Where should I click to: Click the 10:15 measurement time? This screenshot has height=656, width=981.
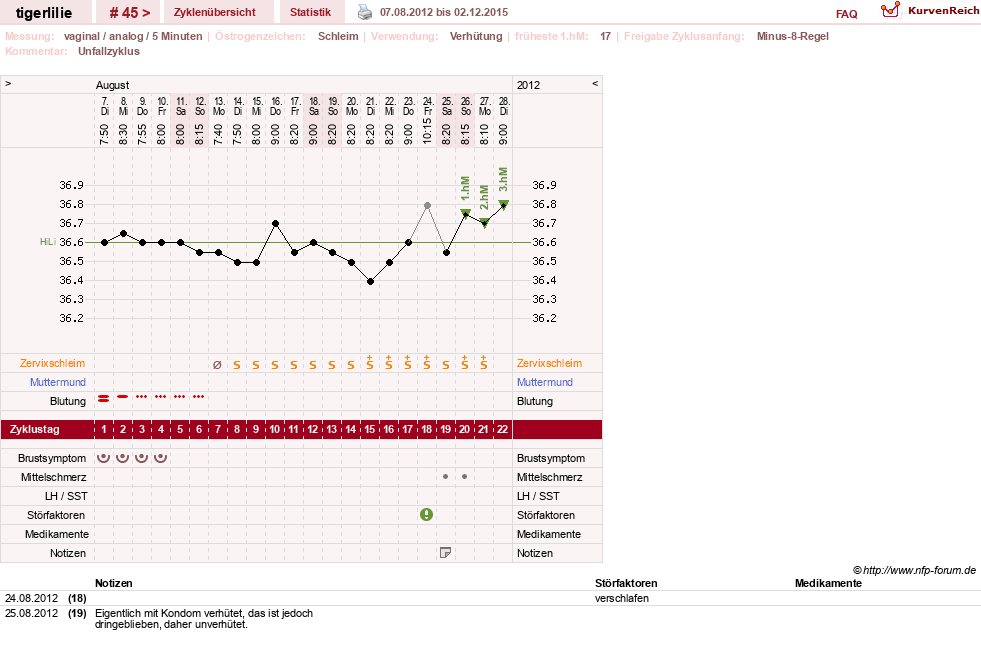pyautogui.click(x=427, y=131)
